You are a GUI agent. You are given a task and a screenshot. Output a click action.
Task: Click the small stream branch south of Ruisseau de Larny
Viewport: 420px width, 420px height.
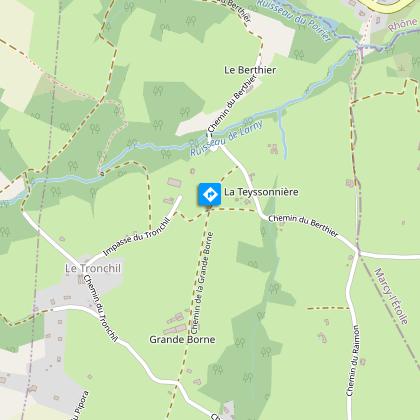tap(282, 135)
